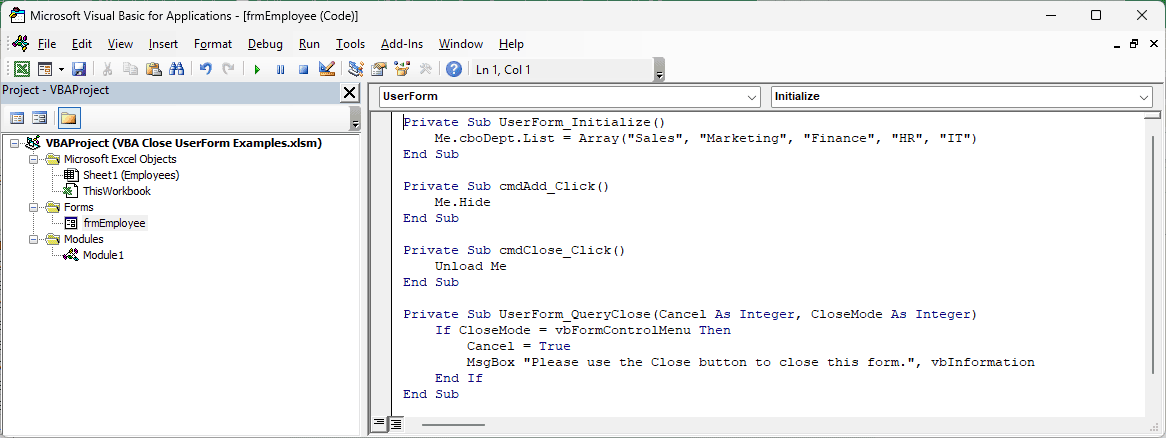Image resolution: width=1166 pixels, height=438 pixels.
Task: Open the Format menu
Action: point(213,44)
